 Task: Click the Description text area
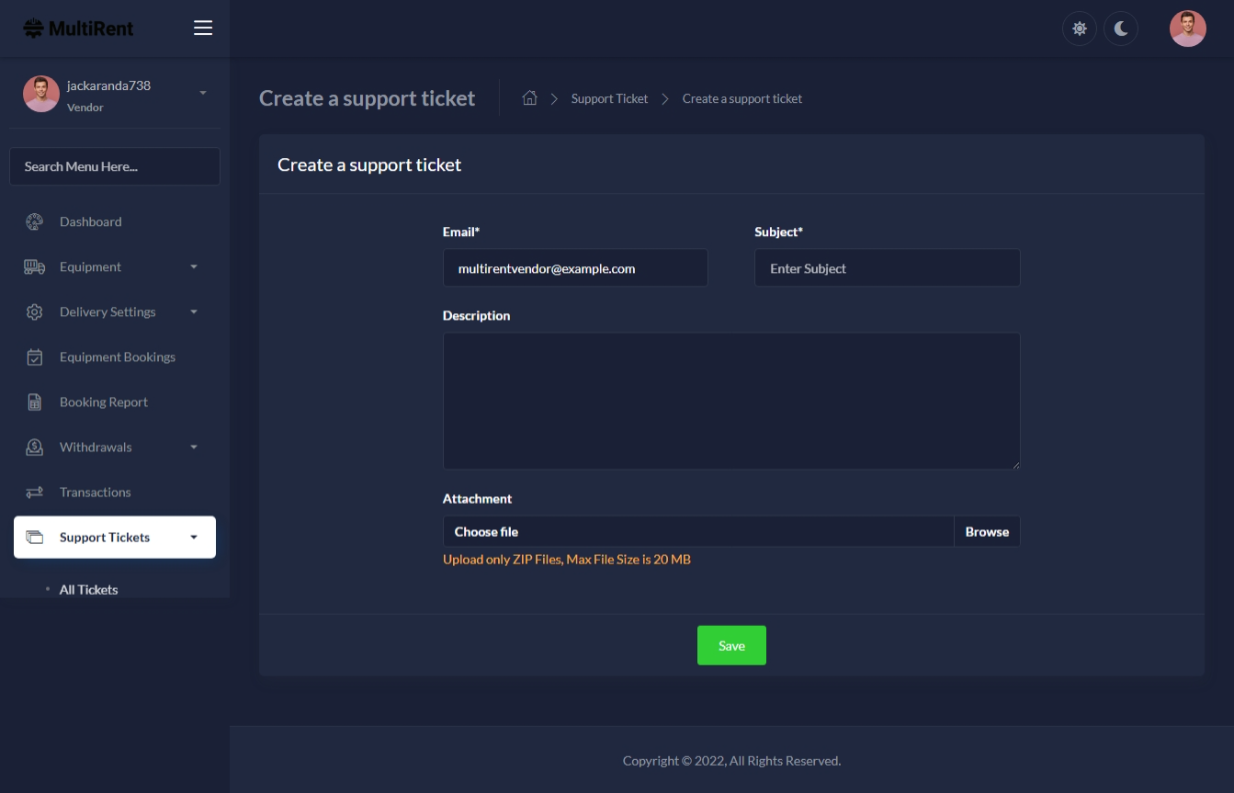pos(731,401)
